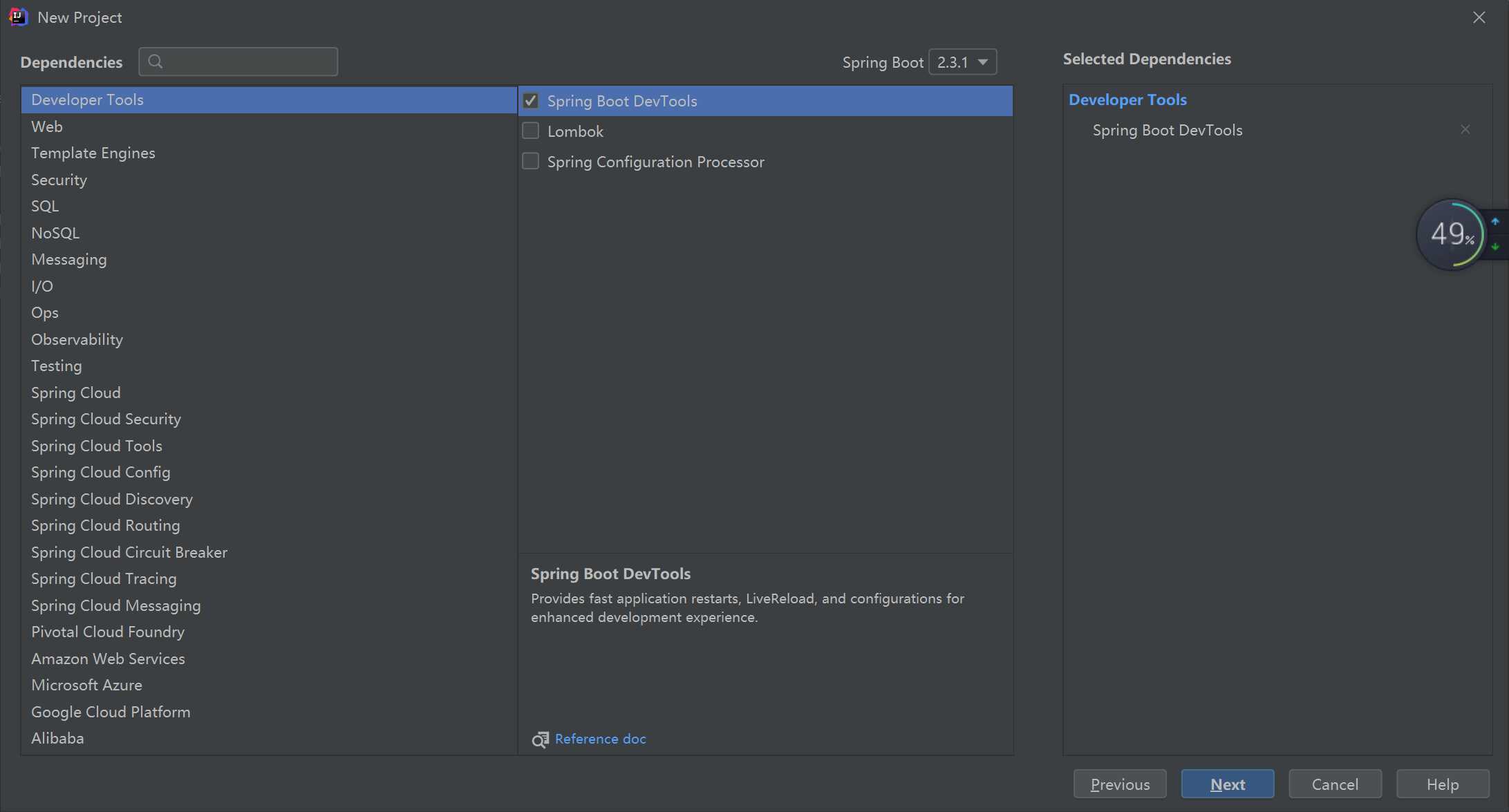
Task: Select Google Cloud Platform category
Action: [x=269, y=712]
